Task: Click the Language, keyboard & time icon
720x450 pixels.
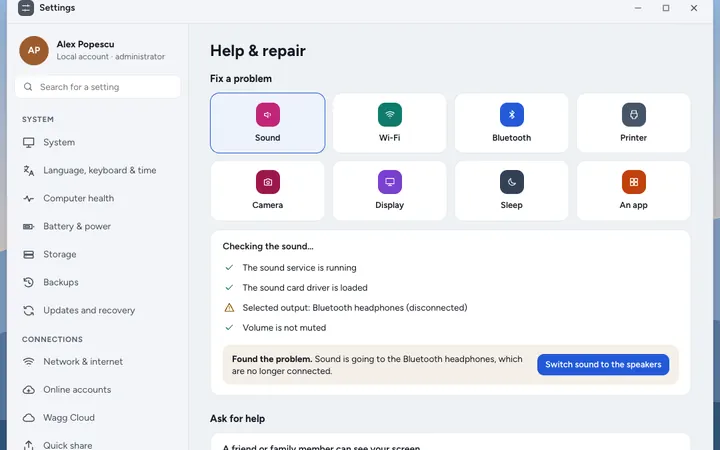Action: (x=28, y=170)
